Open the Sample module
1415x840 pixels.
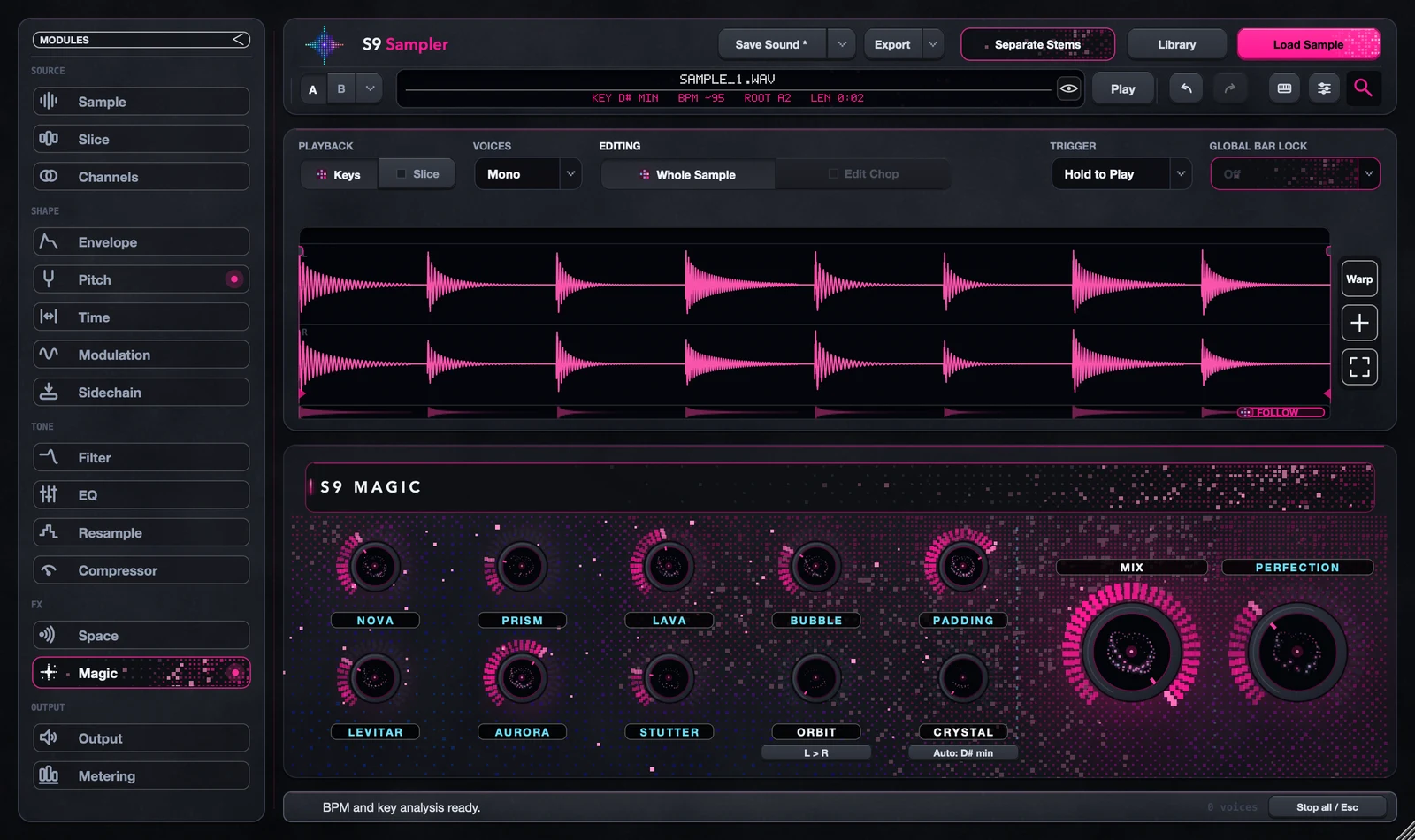(x=141, y=102)
